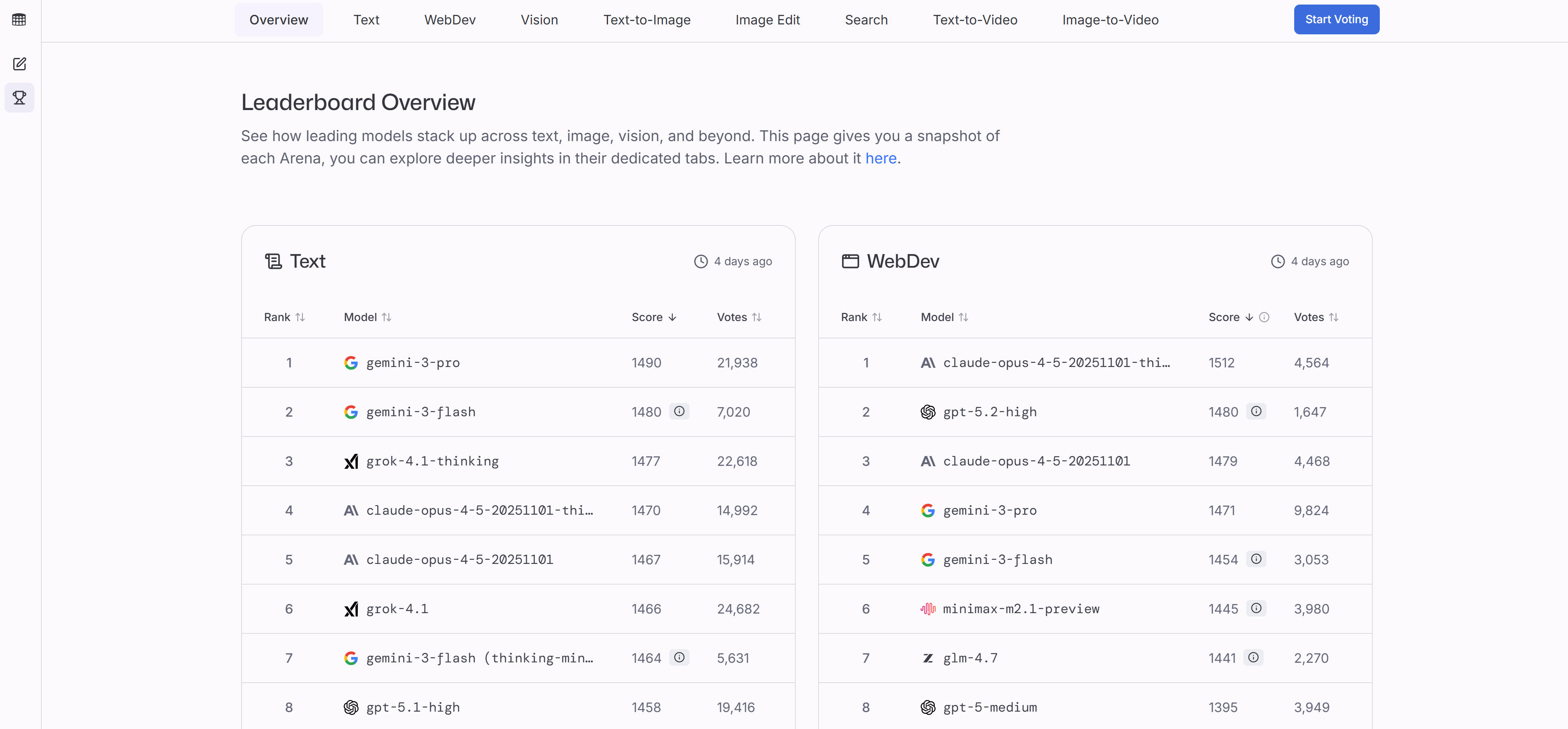Click info icon next to WebDev Score header
Image resolution: width=1568 pixels, height=729 pixels.
pos(1264,317)
